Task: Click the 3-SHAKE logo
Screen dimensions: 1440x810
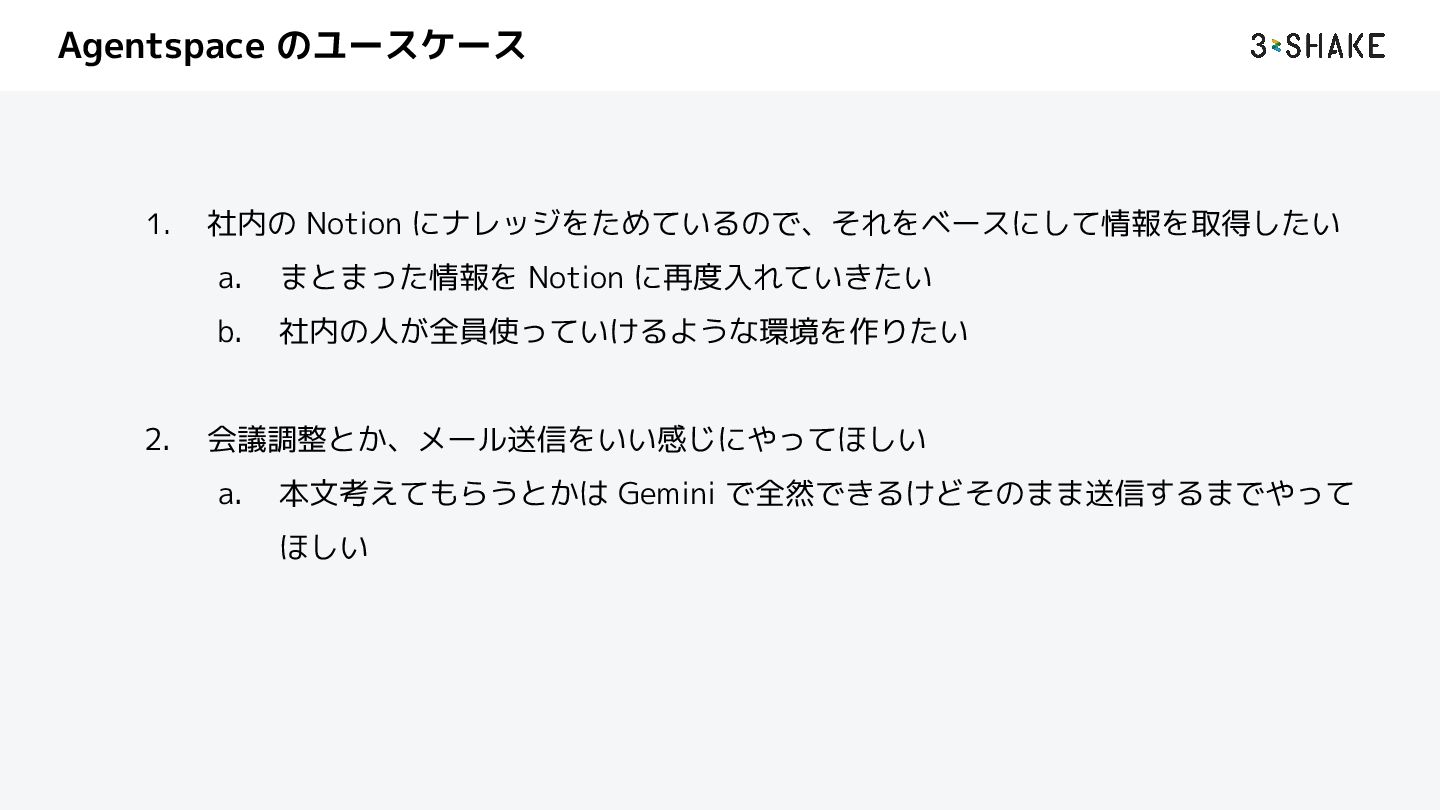Action: [x=1317, y=45]
